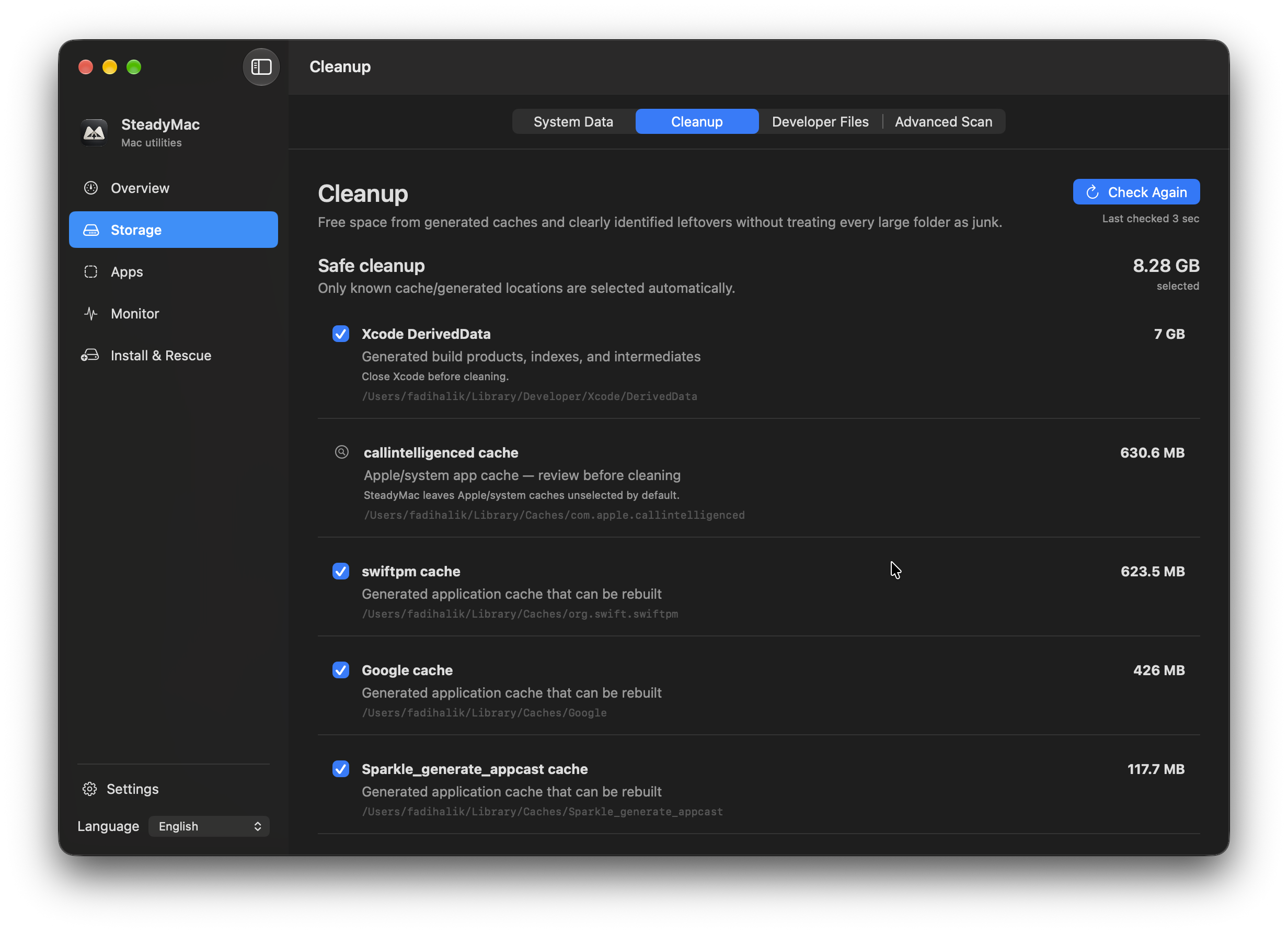The width and height of the screenshot is (1288, 933).
Task: Open Monitor in the sidebar
Action: click(x=173, y=314)
